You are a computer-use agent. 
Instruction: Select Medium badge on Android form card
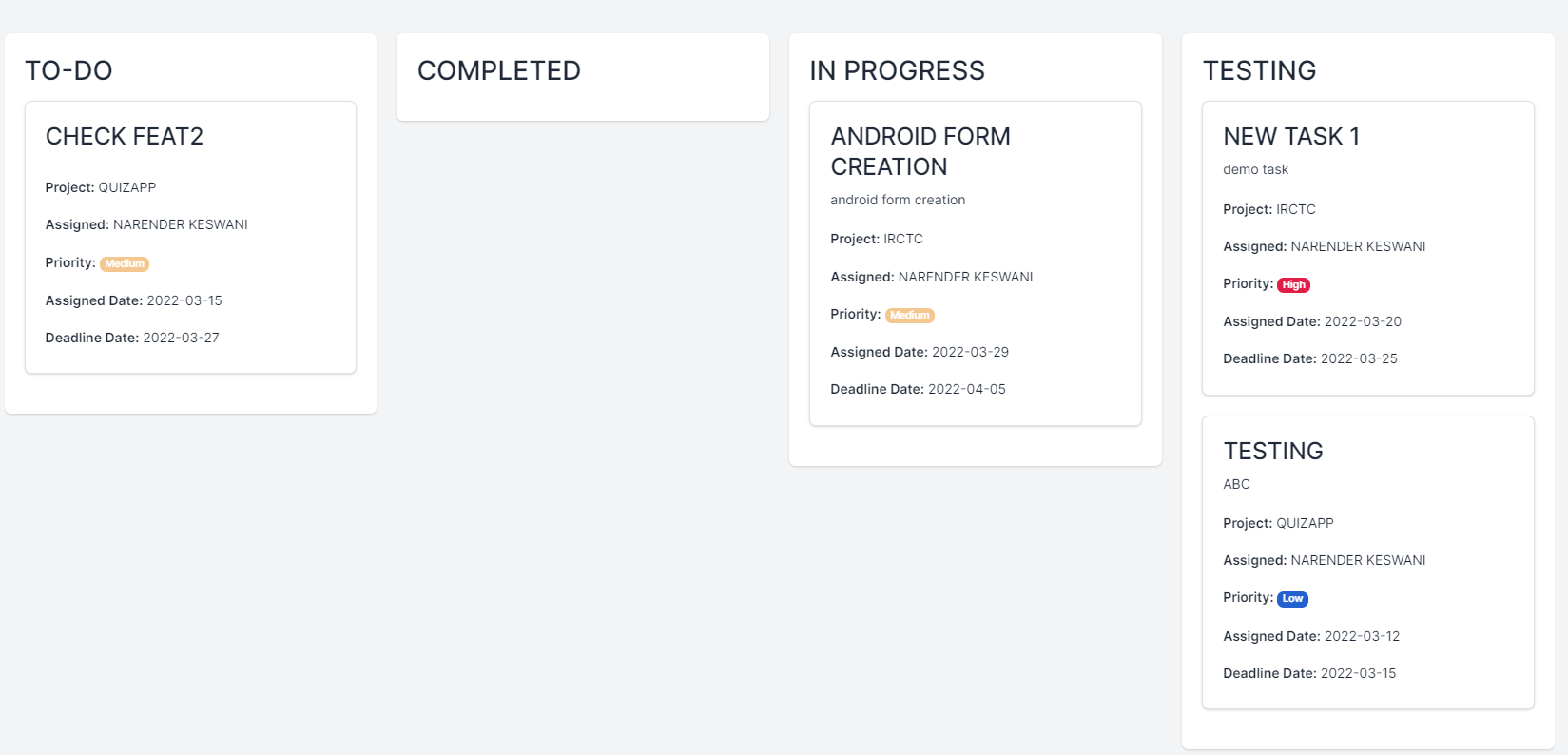coord(910,315)
